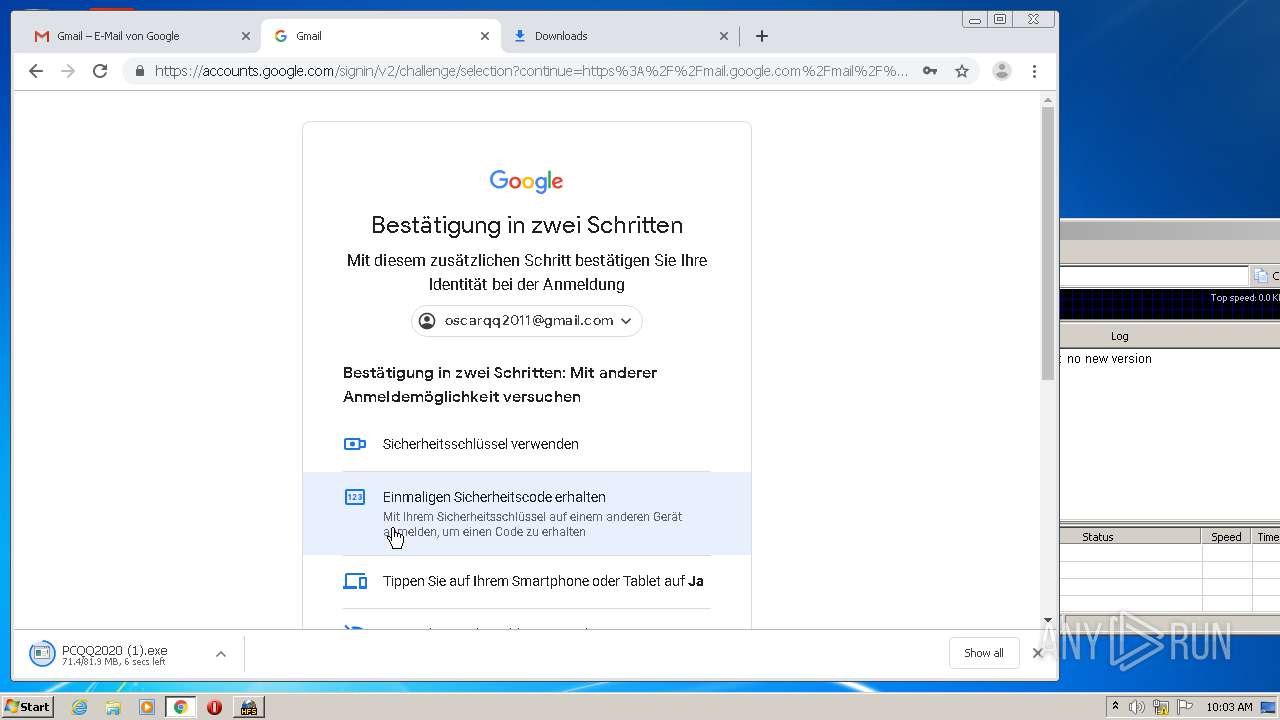Click the Action Center flag icon
Viewport: 1280px width, 720px height.
(x=1185, y=707)
